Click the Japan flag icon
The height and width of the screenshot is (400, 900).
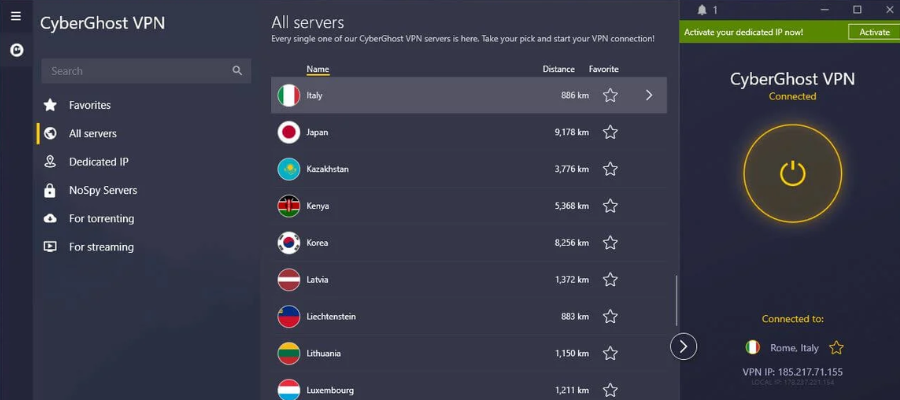pos(289,133)
